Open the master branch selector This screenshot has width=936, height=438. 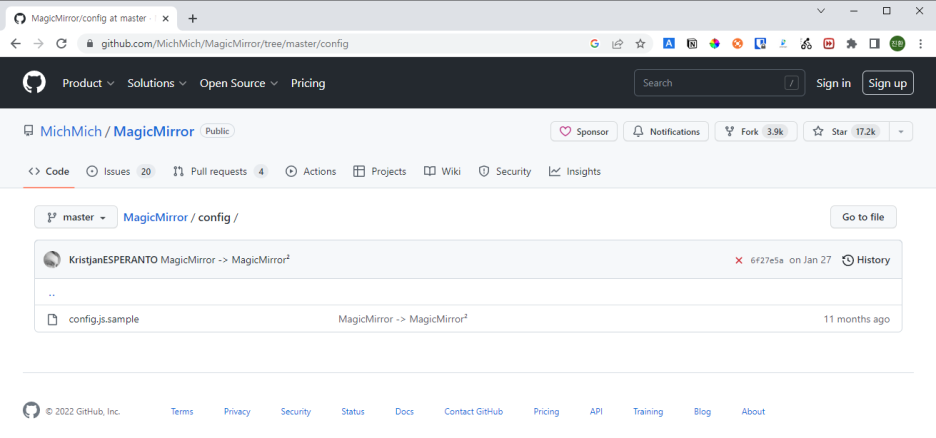coord(76,217)
